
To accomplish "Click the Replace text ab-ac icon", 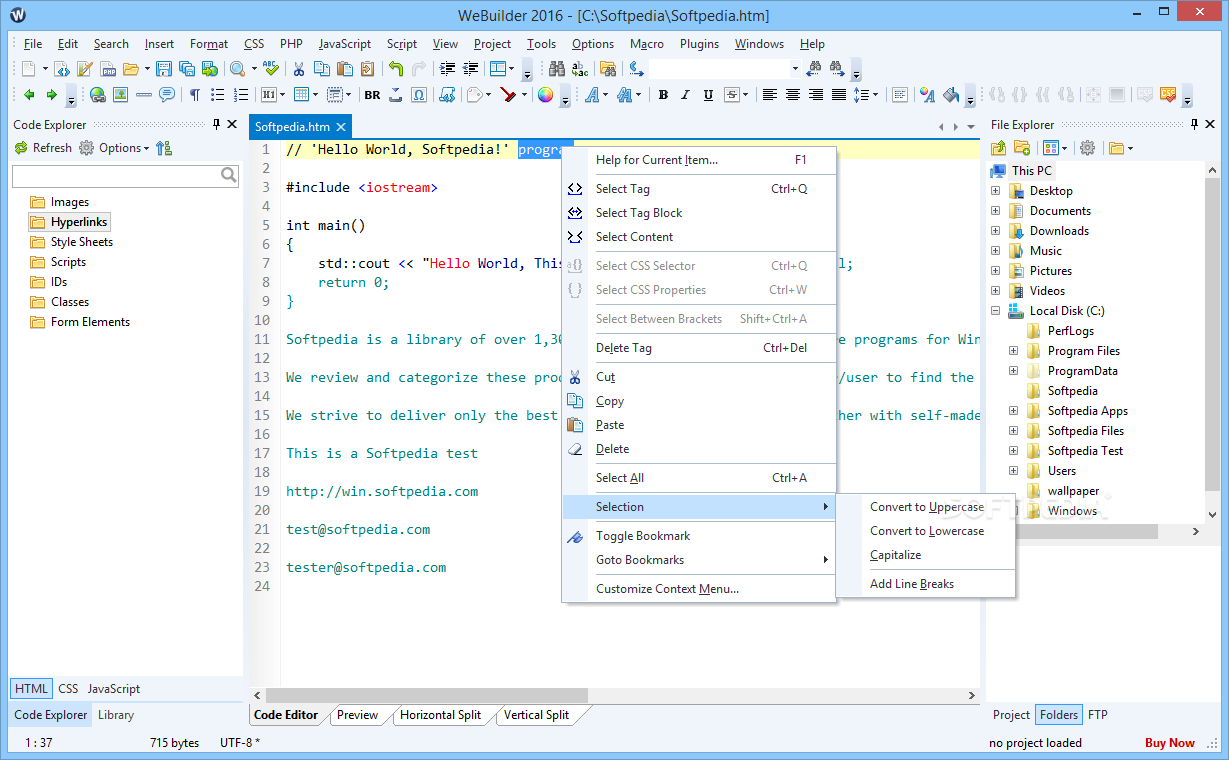I will pos(580,69).
